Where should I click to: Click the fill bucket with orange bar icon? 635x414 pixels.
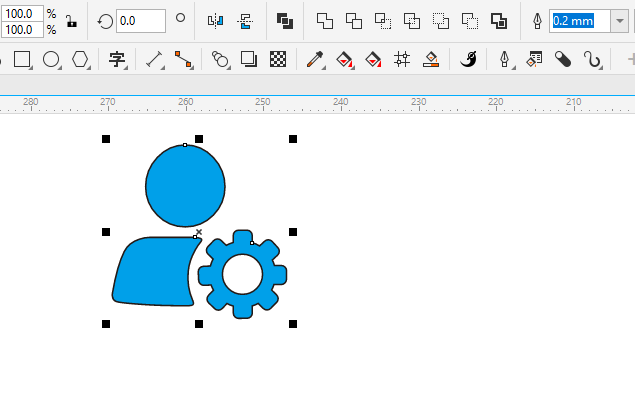[x=431, y=59]
